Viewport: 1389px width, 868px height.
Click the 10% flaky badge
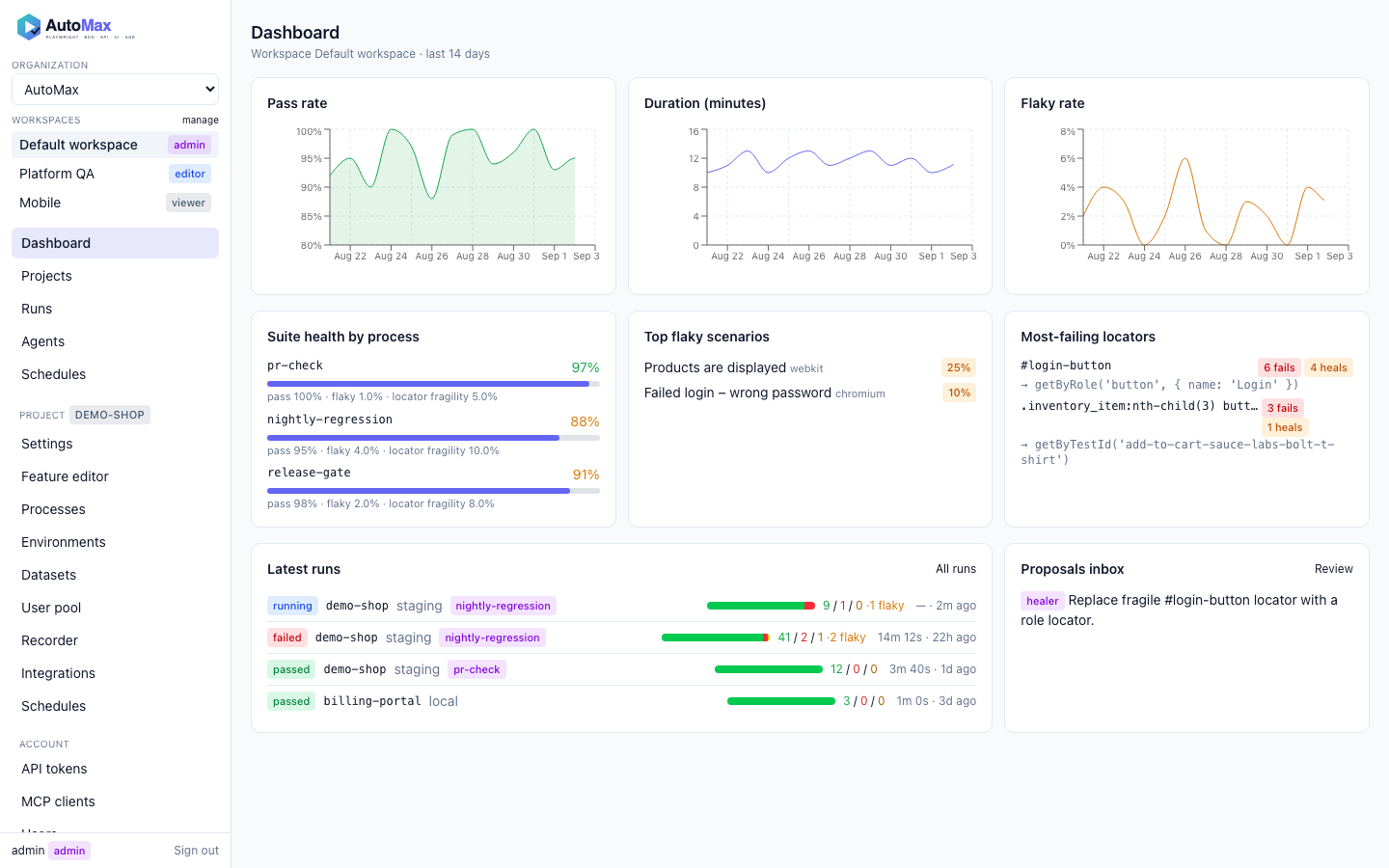pos(959,393)
